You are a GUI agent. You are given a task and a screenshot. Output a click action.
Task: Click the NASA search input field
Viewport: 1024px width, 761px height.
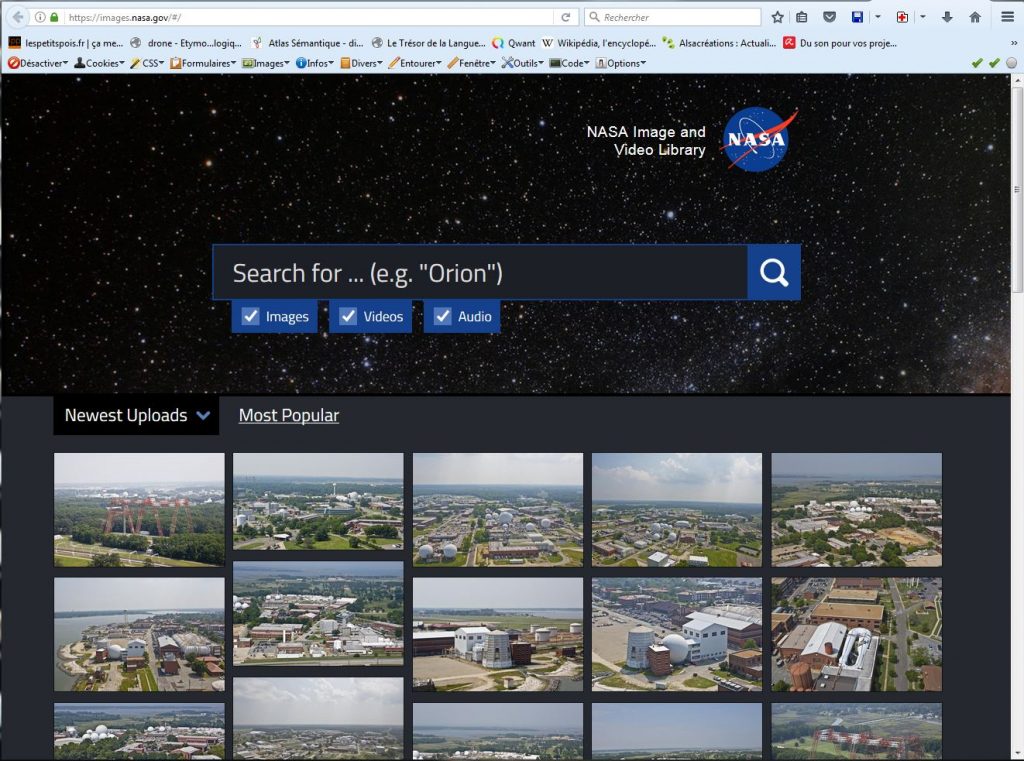point(480,272)
